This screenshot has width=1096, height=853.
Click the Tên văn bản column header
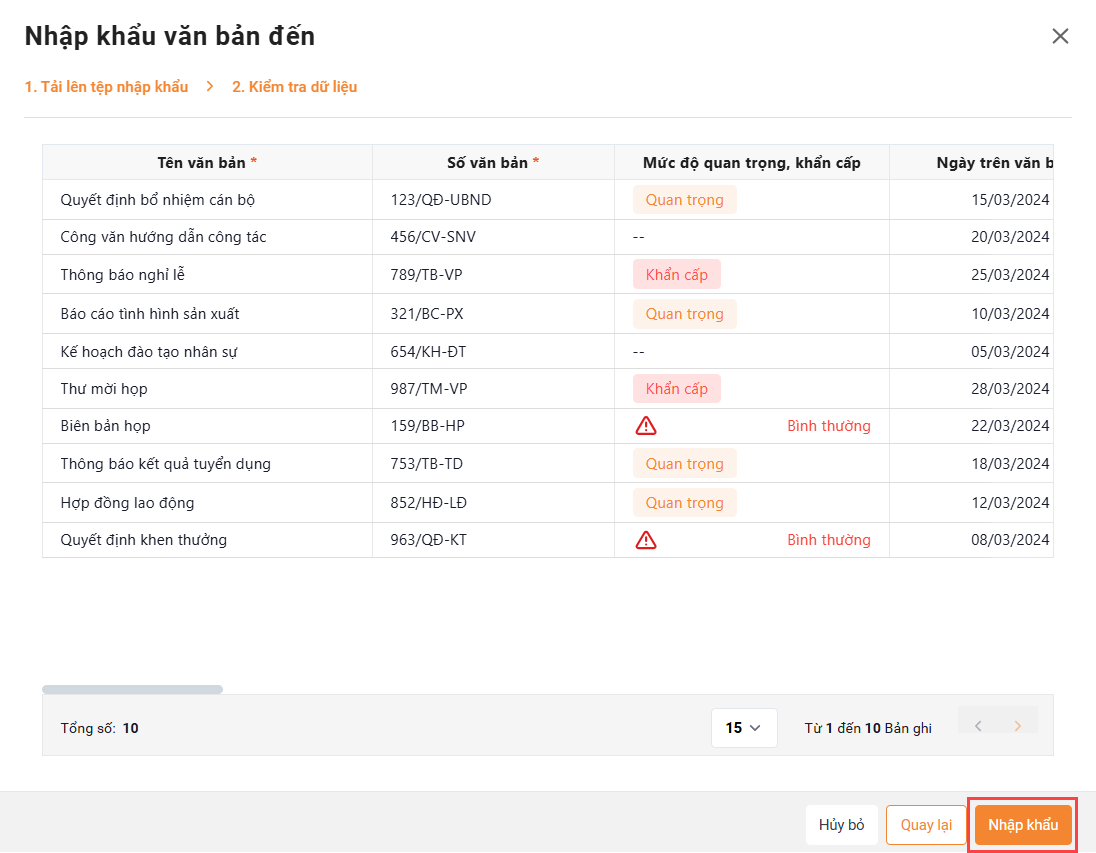[207, 162]
